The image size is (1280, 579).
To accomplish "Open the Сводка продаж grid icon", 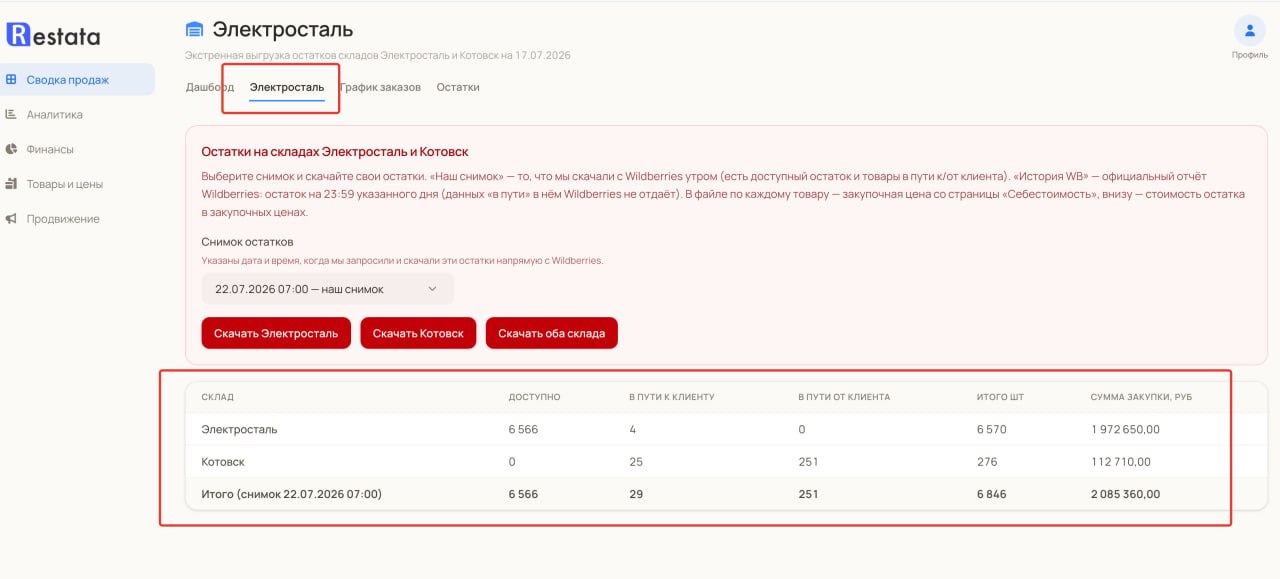I will click(x=11, y=80).
